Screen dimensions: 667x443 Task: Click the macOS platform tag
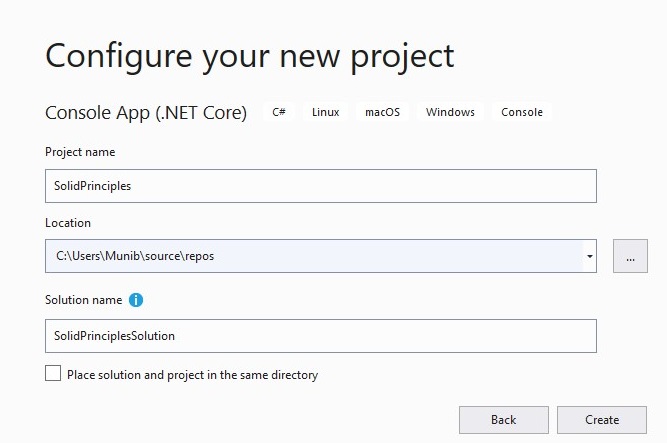click(382, 112)
